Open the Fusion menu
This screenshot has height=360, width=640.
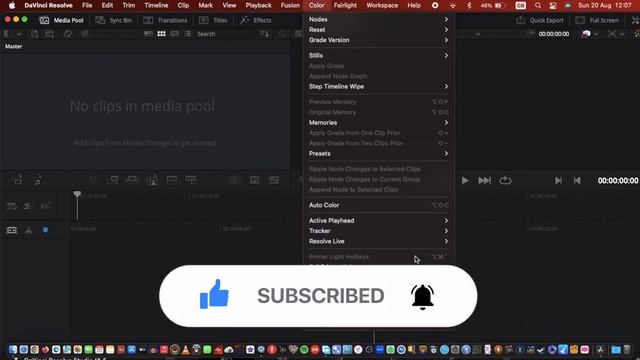(x=290, y=5)
